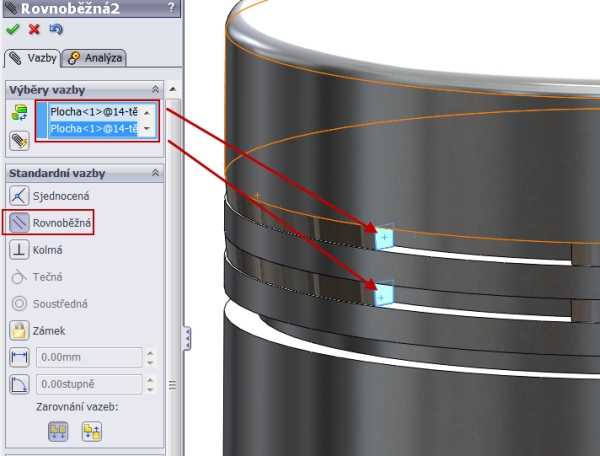Select highlighted second Plocha<1>@14-tě entry
The width and height of the screenshot is (600, 456).
(93, 129)
